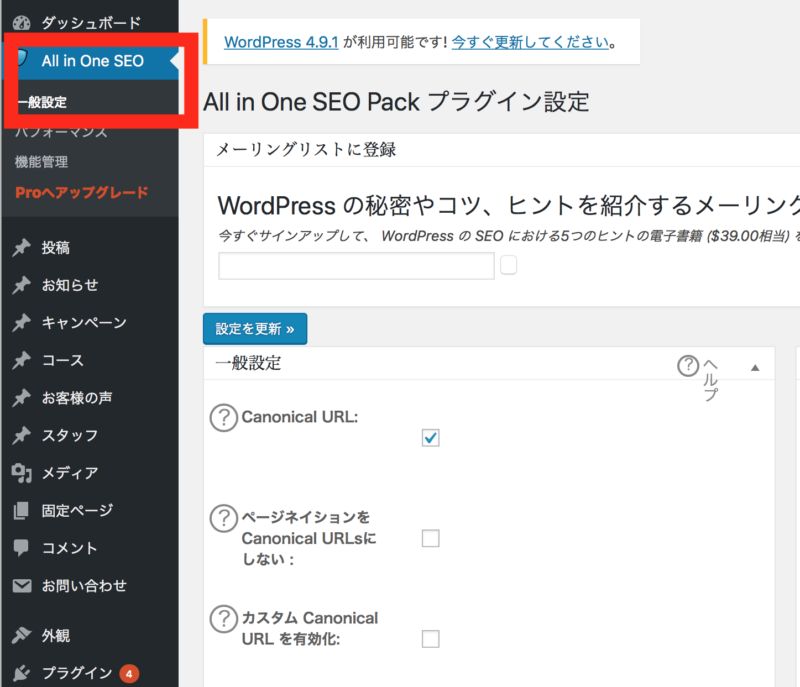Click the media icon beside メディア
Image resolution: width=800 pixels, height=687 pixels.
21,473
